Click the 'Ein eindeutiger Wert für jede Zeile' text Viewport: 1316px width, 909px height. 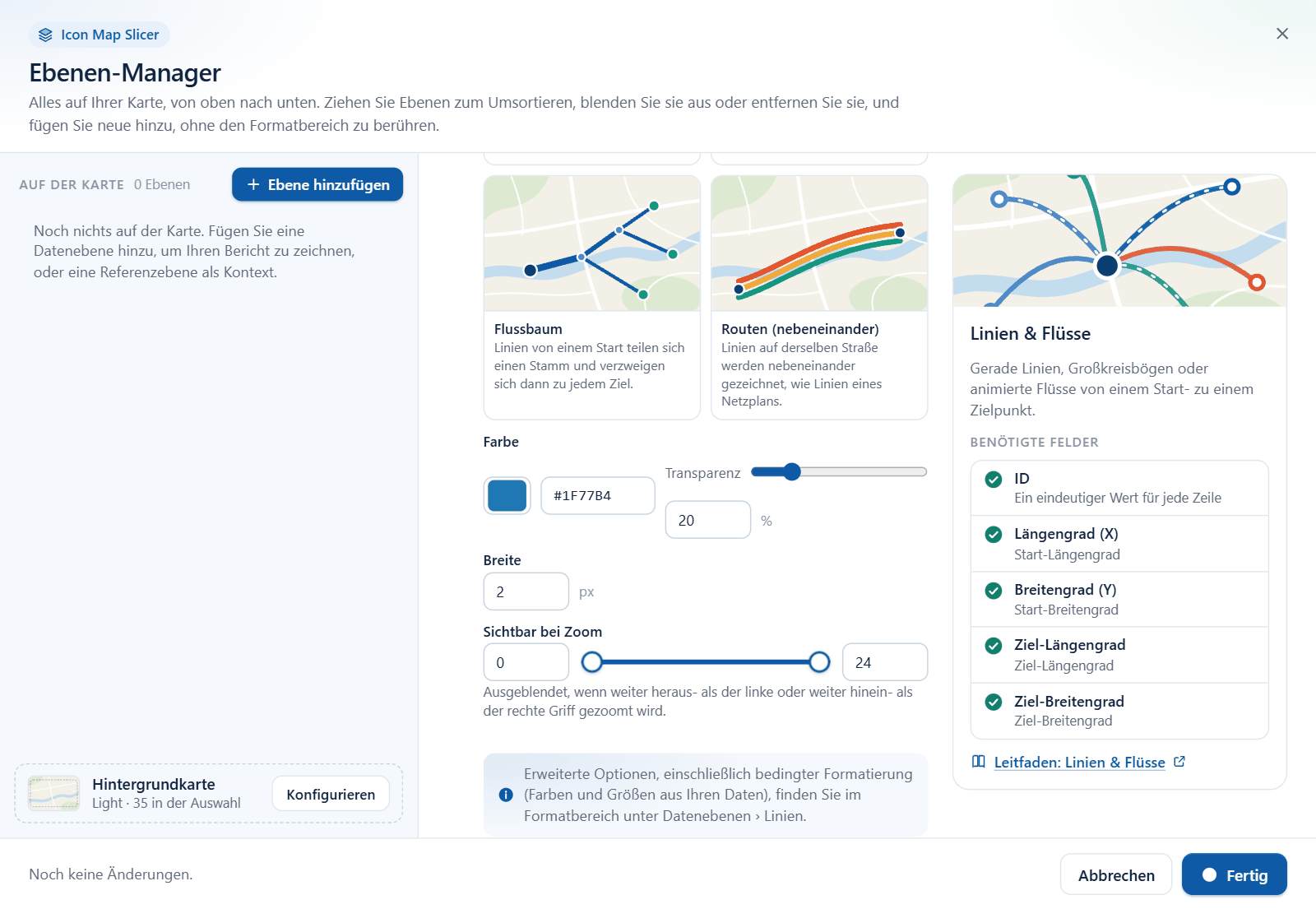click(x=1117, y=498)
